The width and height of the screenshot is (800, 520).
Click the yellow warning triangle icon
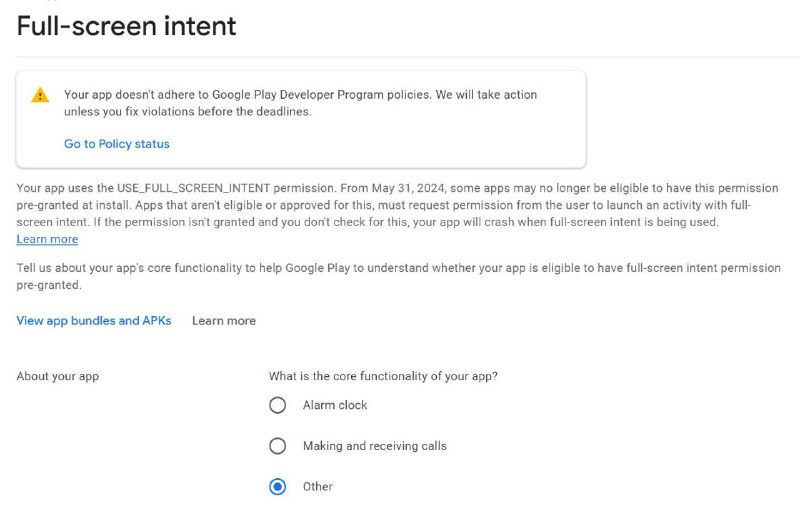coord(40,95)
